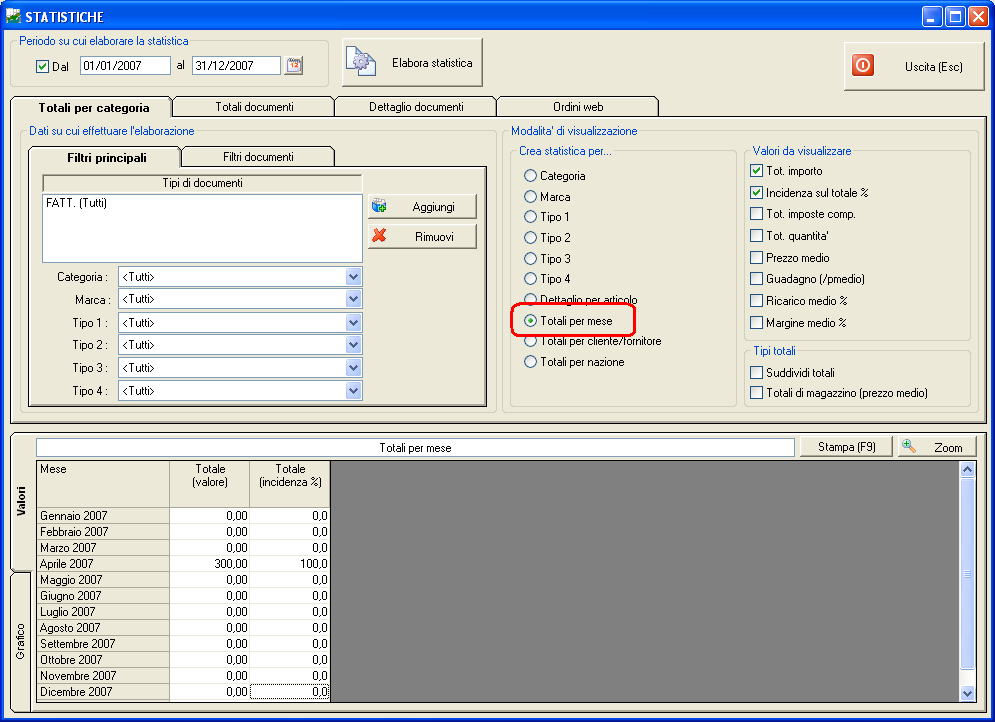Screen dimensions: 995x722
Task: Toggle the Suddividi totali checkbox
Action: (757, 373)
